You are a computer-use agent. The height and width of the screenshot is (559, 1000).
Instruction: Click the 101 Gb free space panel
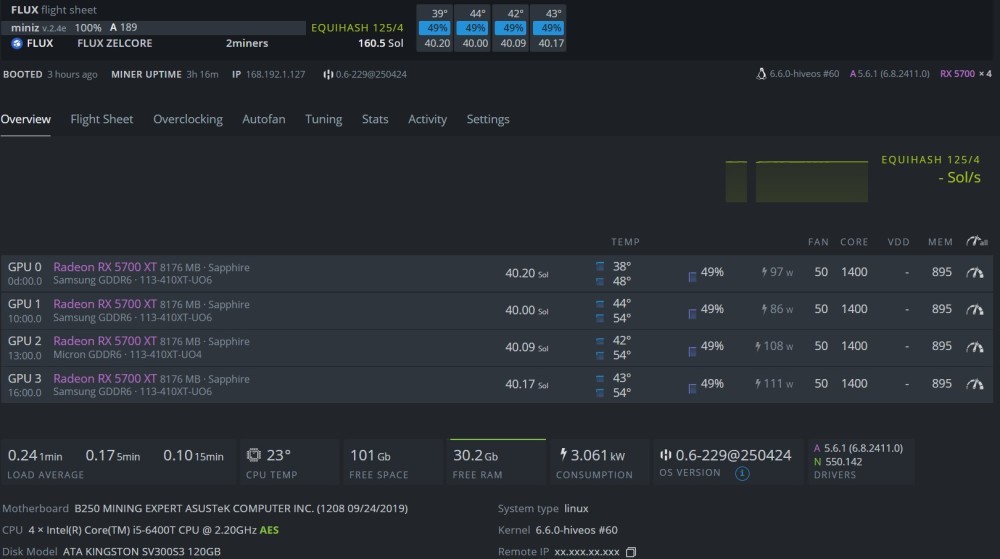tap(394, 463)
